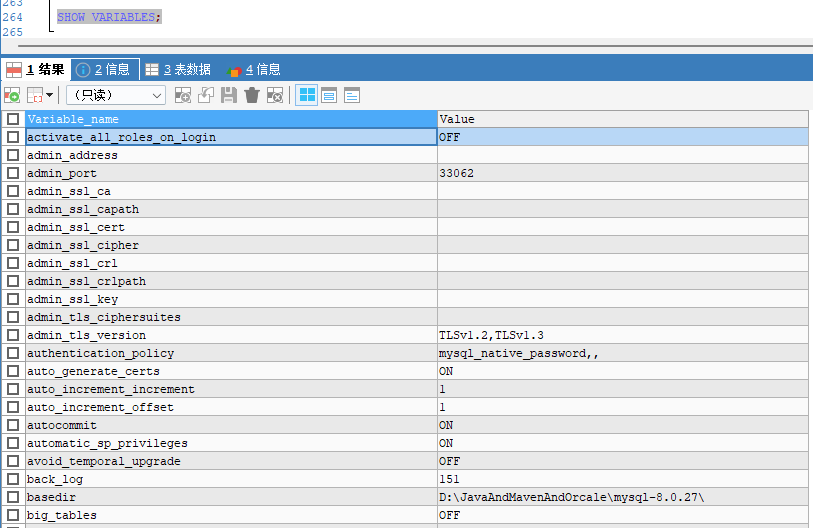Click the SHOW VARIABLES; query text
The image size is (813, 528).
tap(109, 17)
